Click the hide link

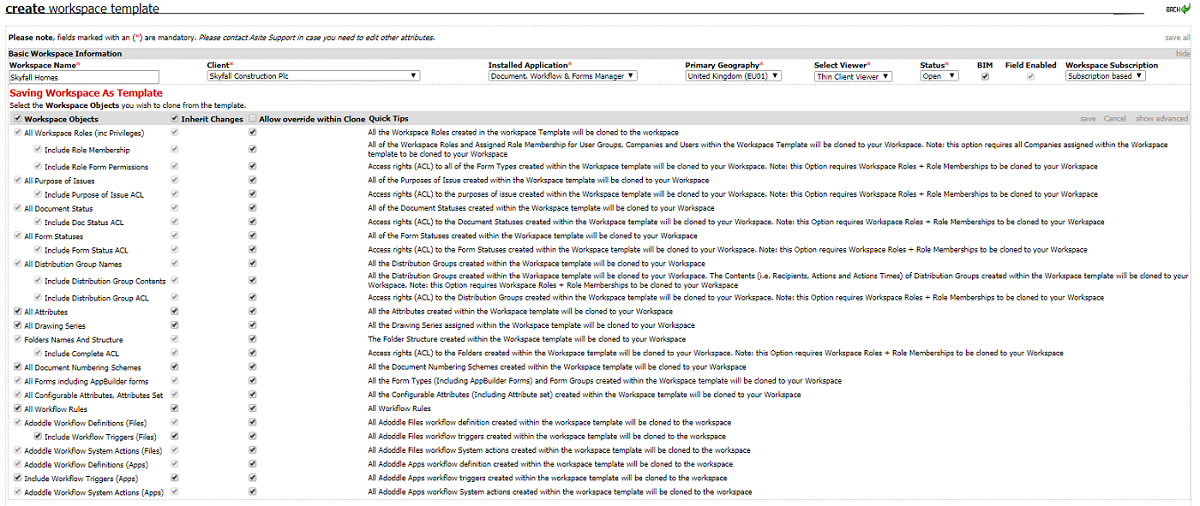tap(1183, 53)
